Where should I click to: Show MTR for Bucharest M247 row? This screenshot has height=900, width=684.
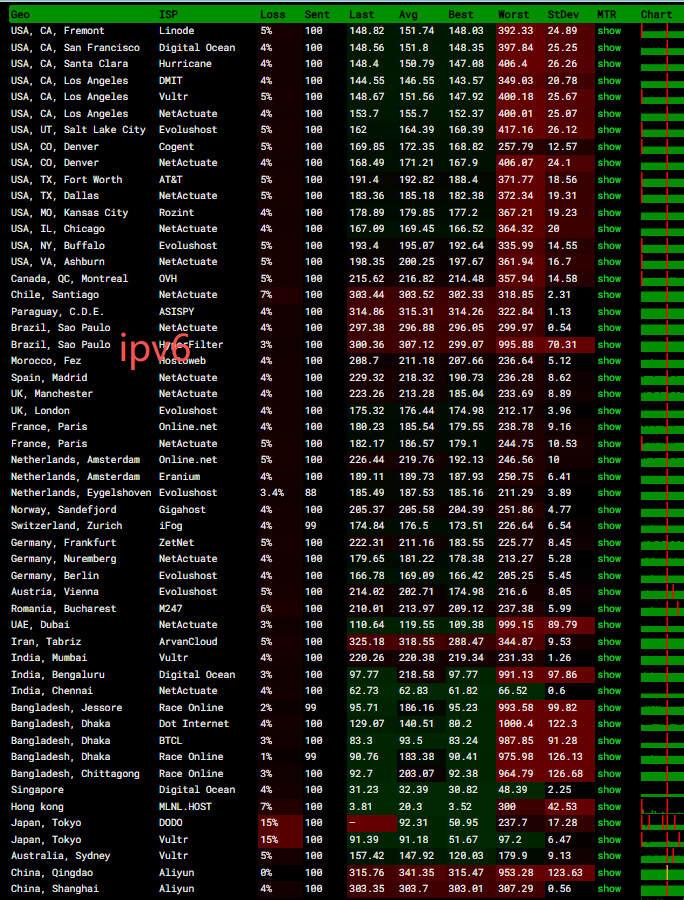click(x=609, y=609)
